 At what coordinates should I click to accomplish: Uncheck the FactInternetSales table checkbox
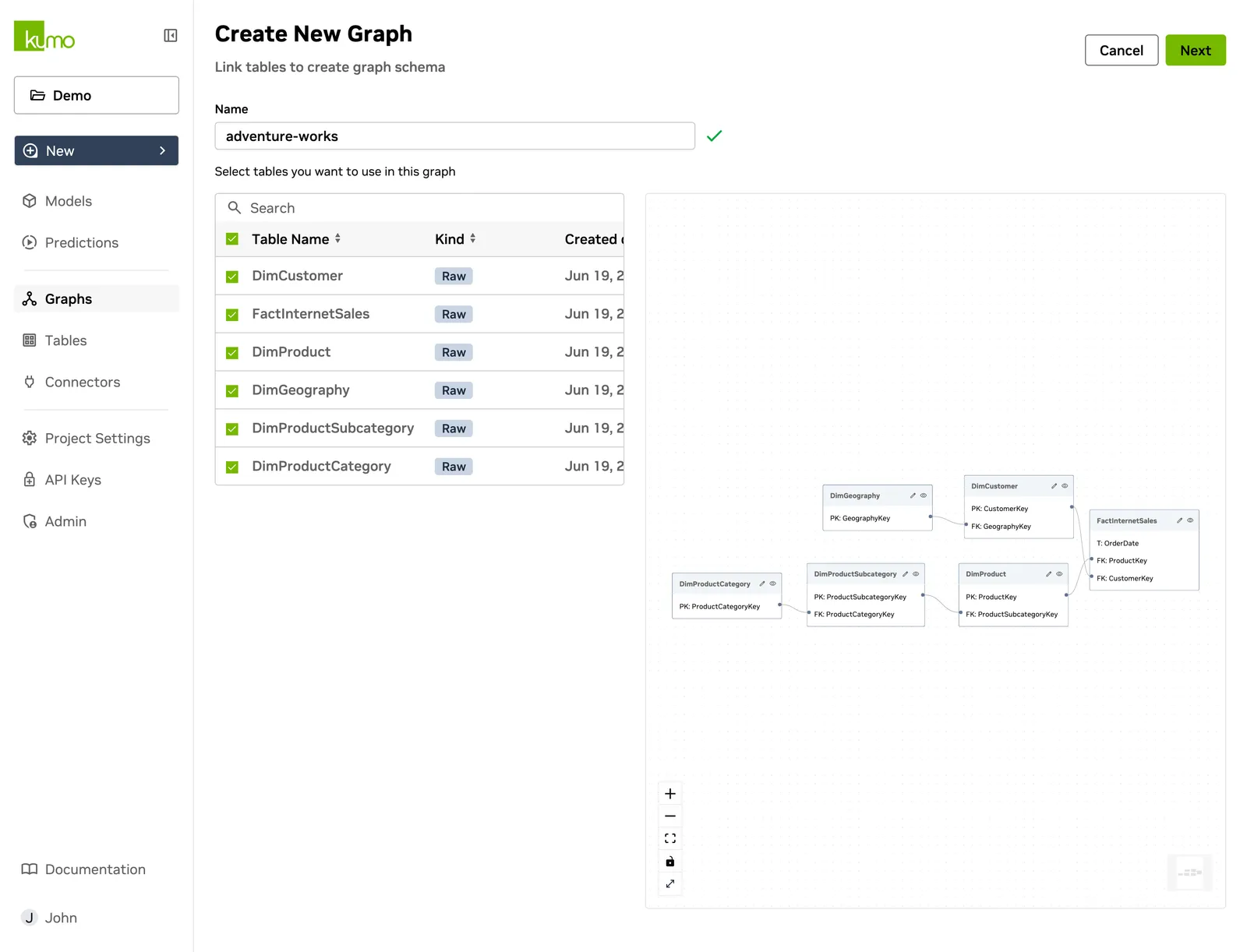(x=232, y=315)
